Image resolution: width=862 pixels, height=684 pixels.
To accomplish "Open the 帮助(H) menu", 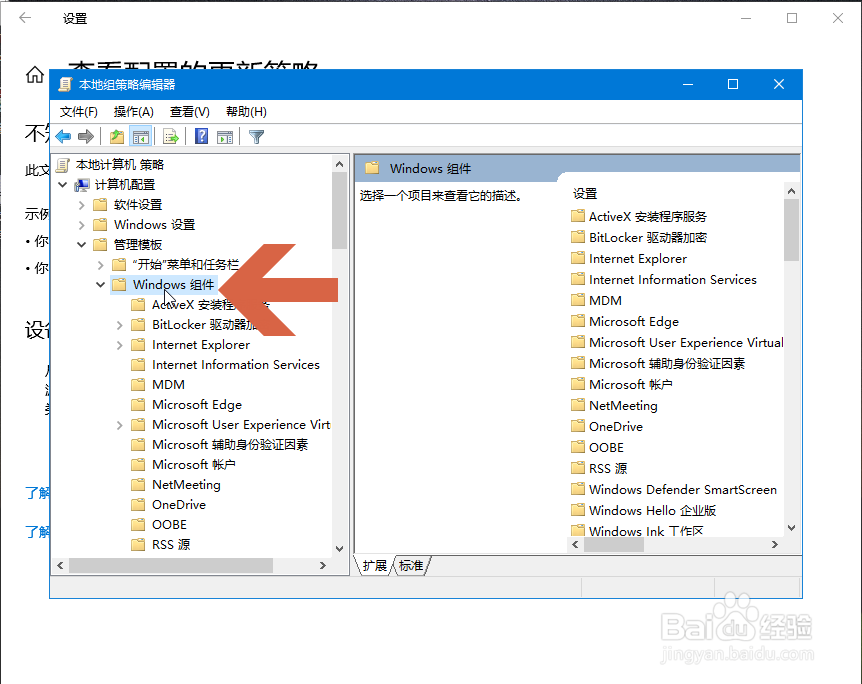I will tap(246, 112).
